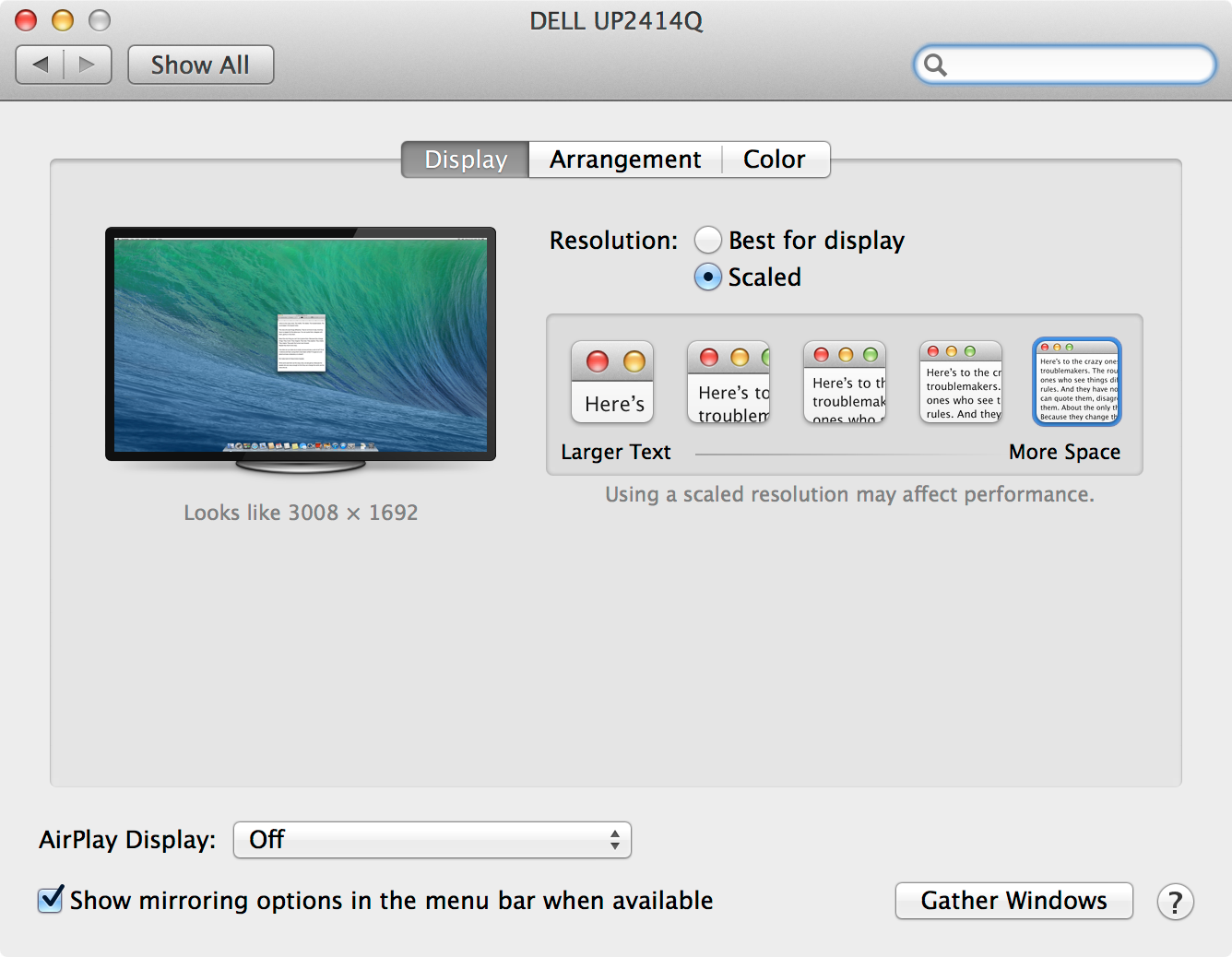Viewport: 1232px width, 957px height.
Task: Click the Show All button
Action: [200, 65]
